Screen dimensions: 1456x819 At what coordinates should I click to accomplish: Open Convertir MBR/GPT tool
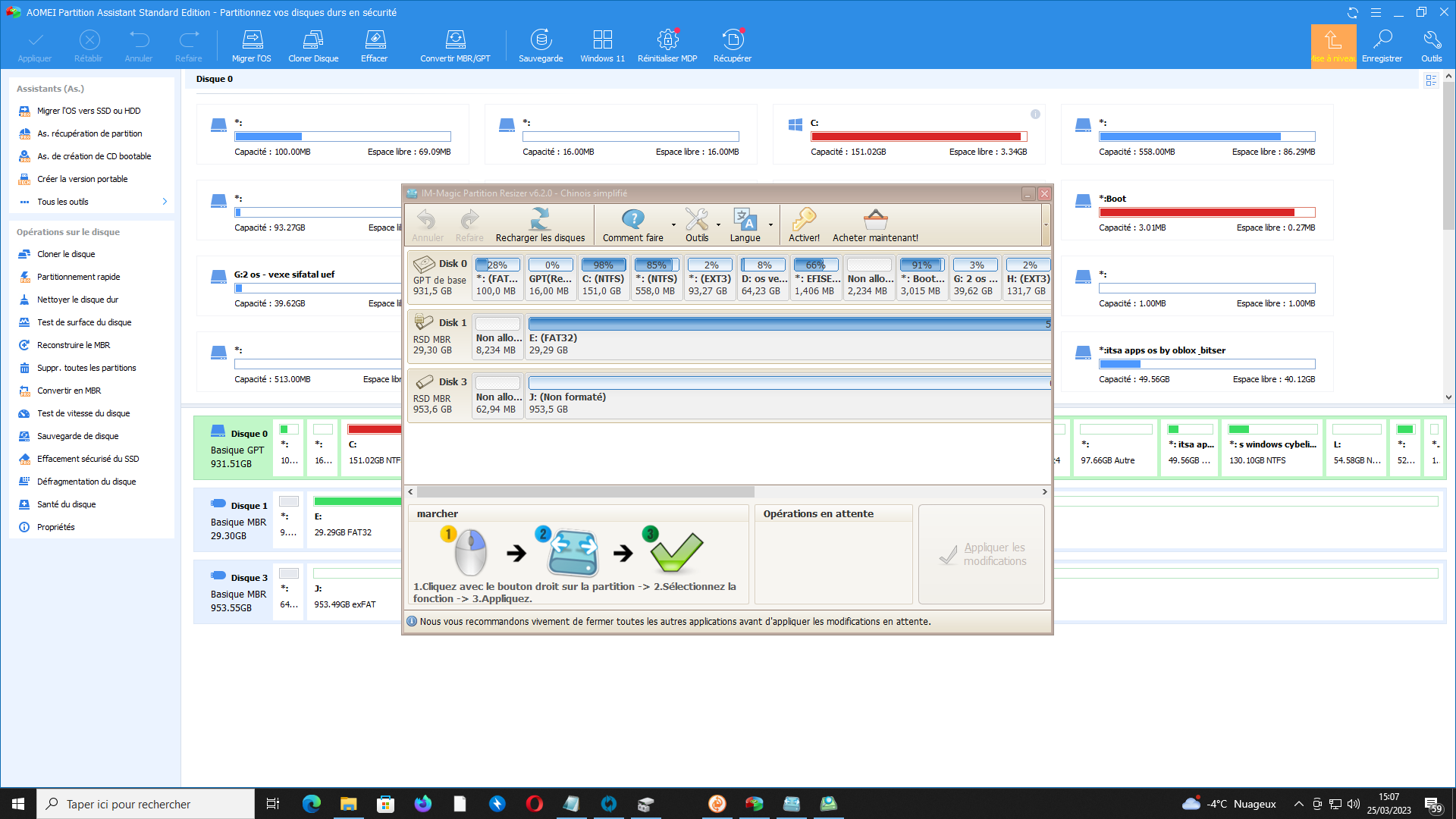[x=455, y=45]
